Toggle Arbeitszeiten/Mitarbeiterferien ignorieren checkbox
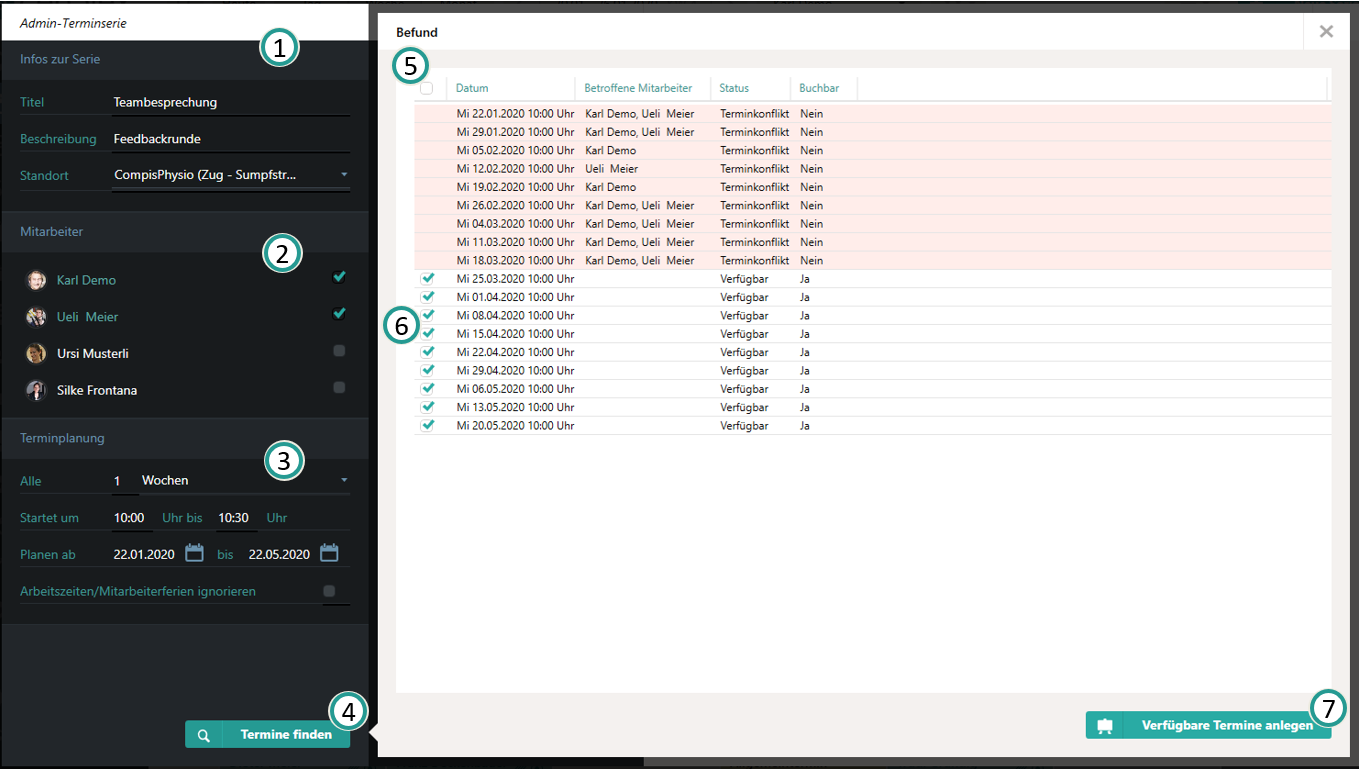Viewport: 1359px width, 770px height. point(329,591)
